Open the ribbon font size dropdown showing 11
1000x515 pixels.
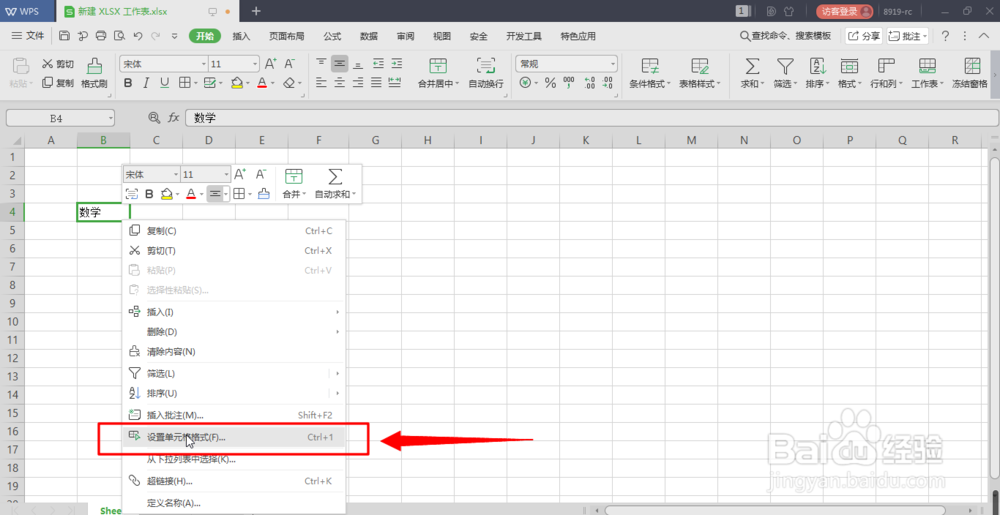pyautogui.click(x=255, y=64)
